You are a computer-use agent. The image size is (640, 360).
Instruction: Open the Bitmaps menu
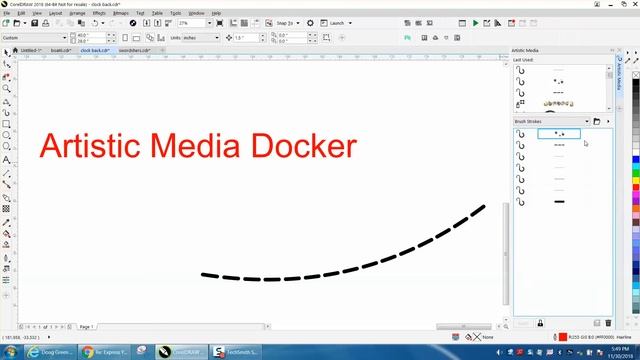point(121,13)
